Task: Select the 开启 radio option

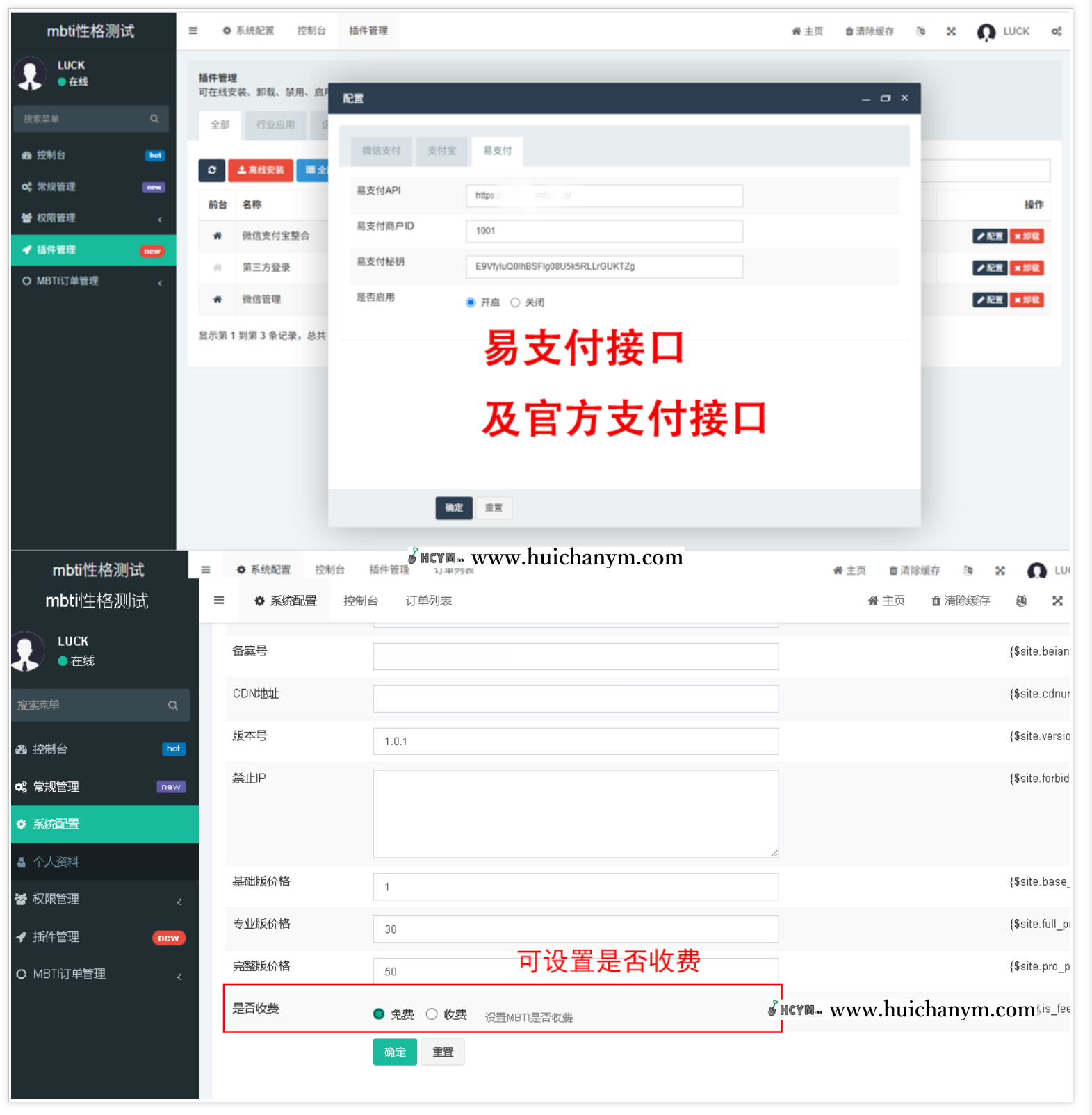Action: (471, 302)
